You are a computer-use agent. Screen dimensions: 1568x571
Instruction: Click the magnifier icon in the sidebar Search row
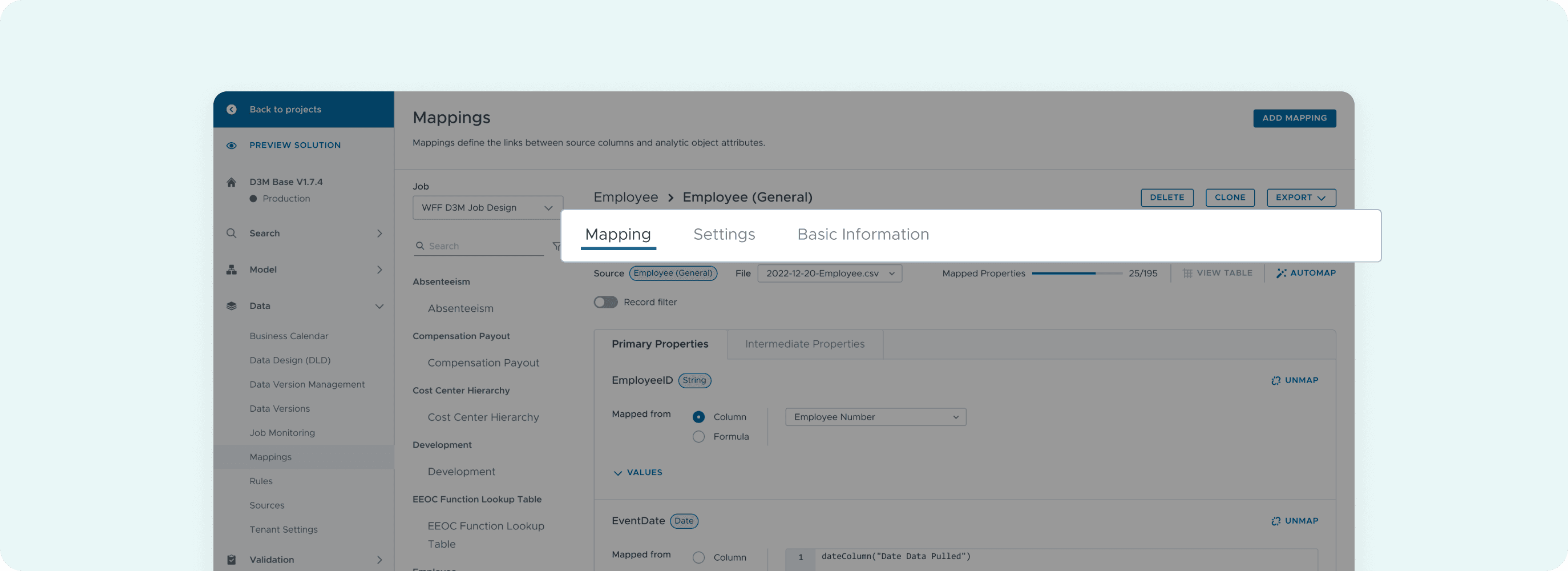pos(231,233)
